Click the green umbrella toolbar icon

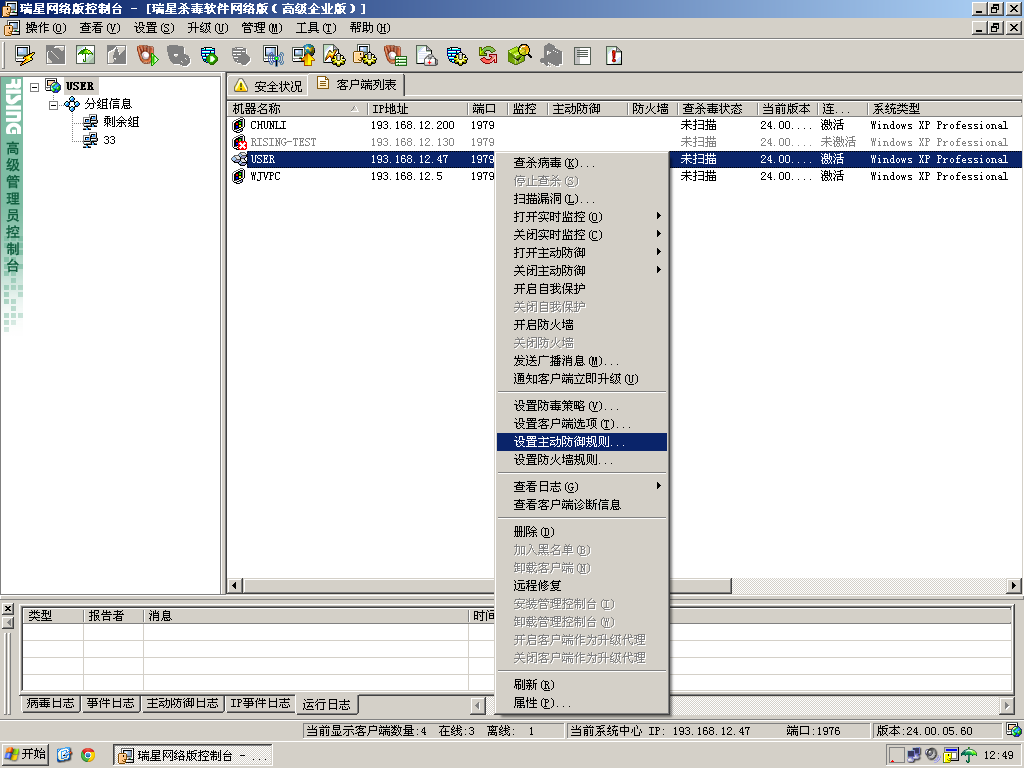click(x=86, y=55)
